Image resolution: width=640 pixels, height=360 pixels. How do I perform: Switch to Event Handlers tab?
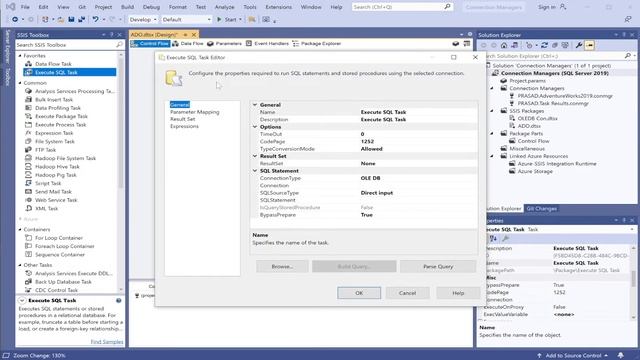[x=267, y=44]
